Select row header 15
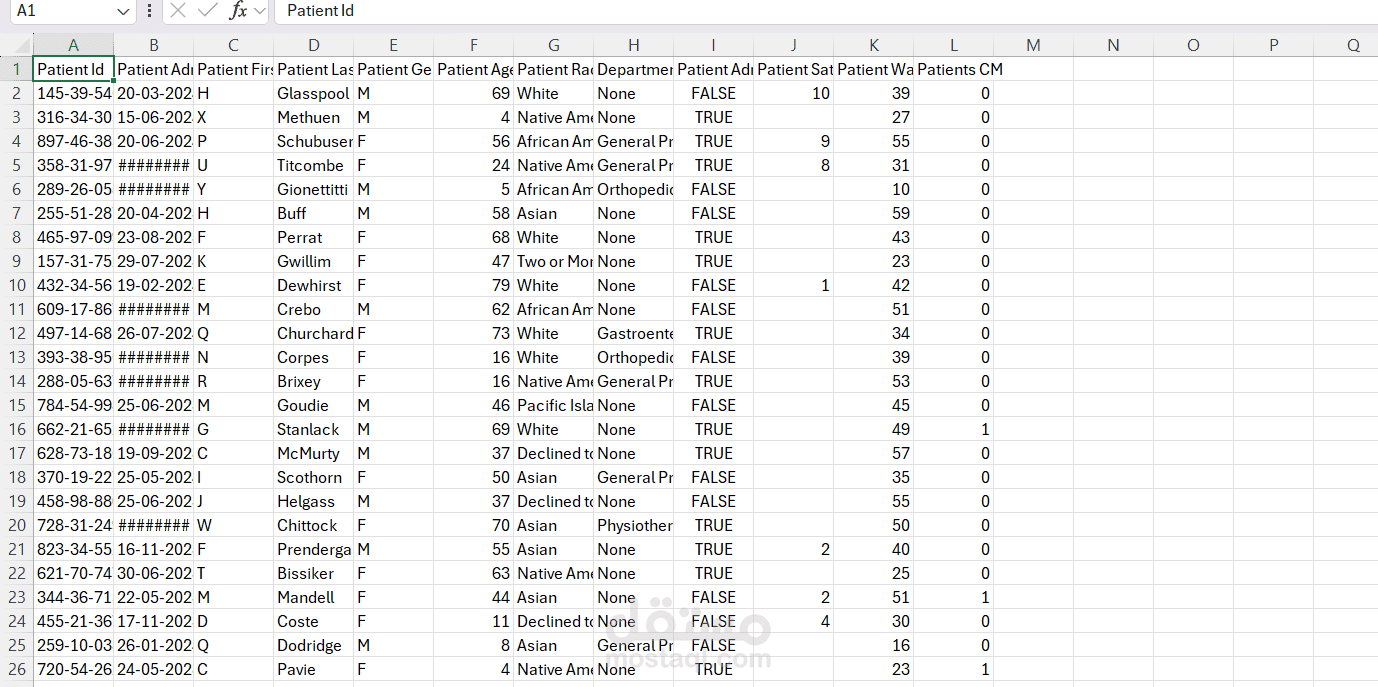 16,405
